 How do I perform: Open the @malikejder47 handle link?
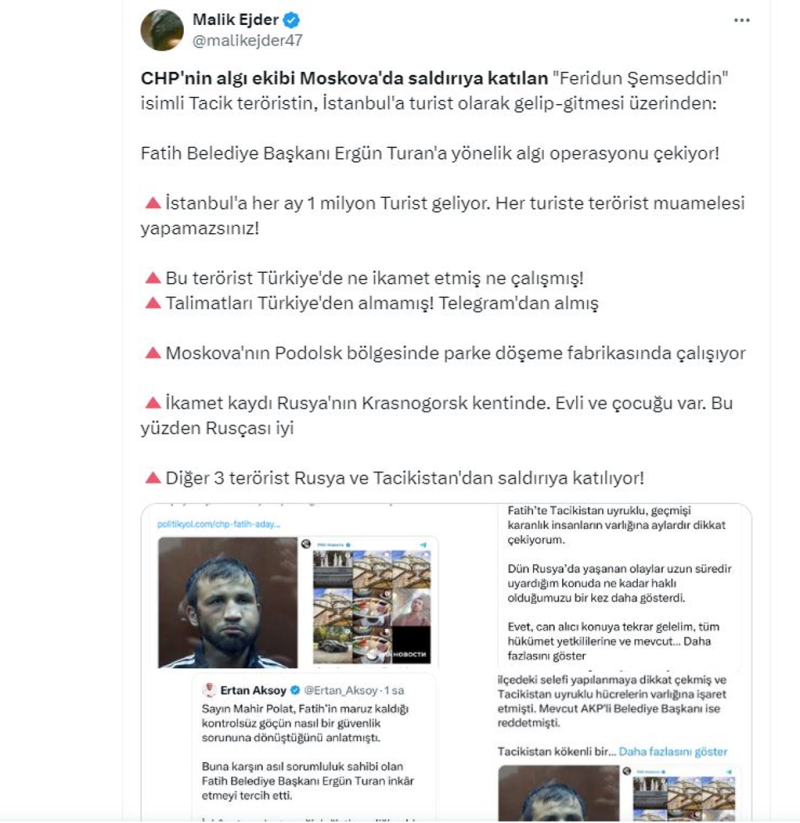point(247,40)
